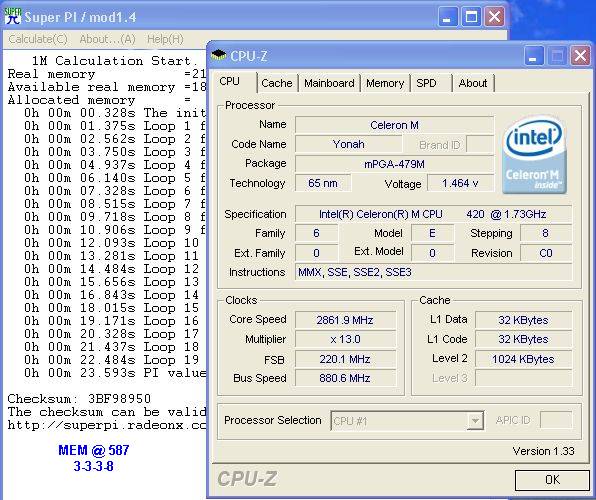Open the Calculate(C) menu
This screenshot has width=596, height=500.
click(x=38, y=39)
